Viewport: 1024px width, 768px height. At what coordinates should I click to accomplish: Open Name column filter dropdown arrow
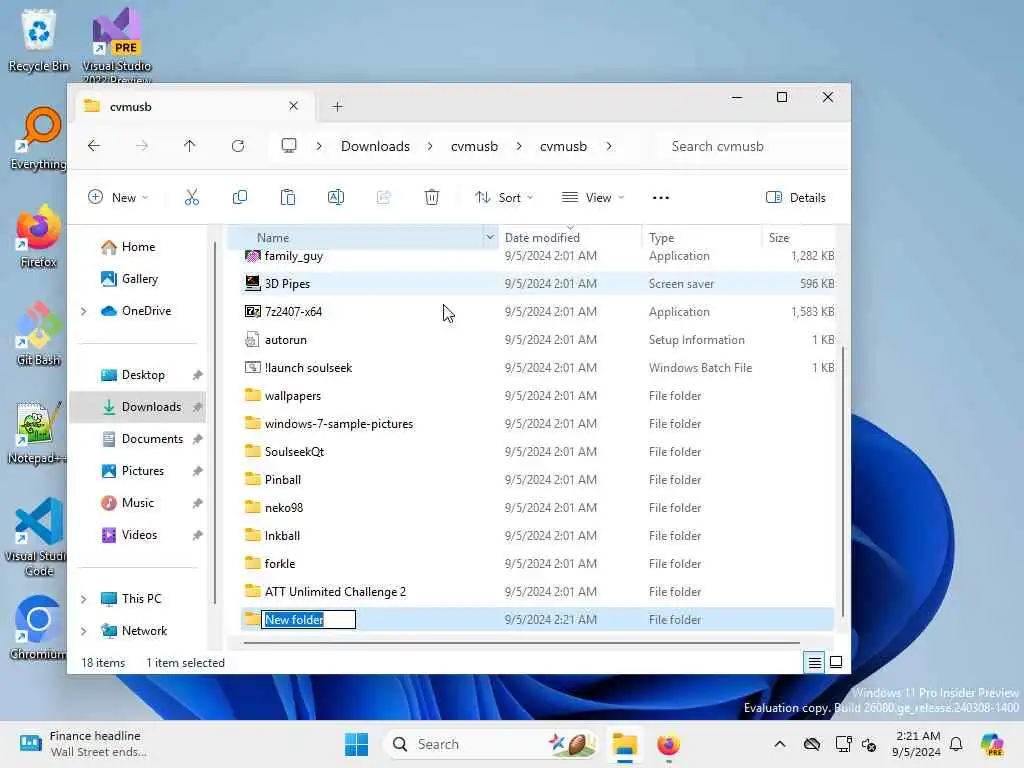tap(490, 237)
